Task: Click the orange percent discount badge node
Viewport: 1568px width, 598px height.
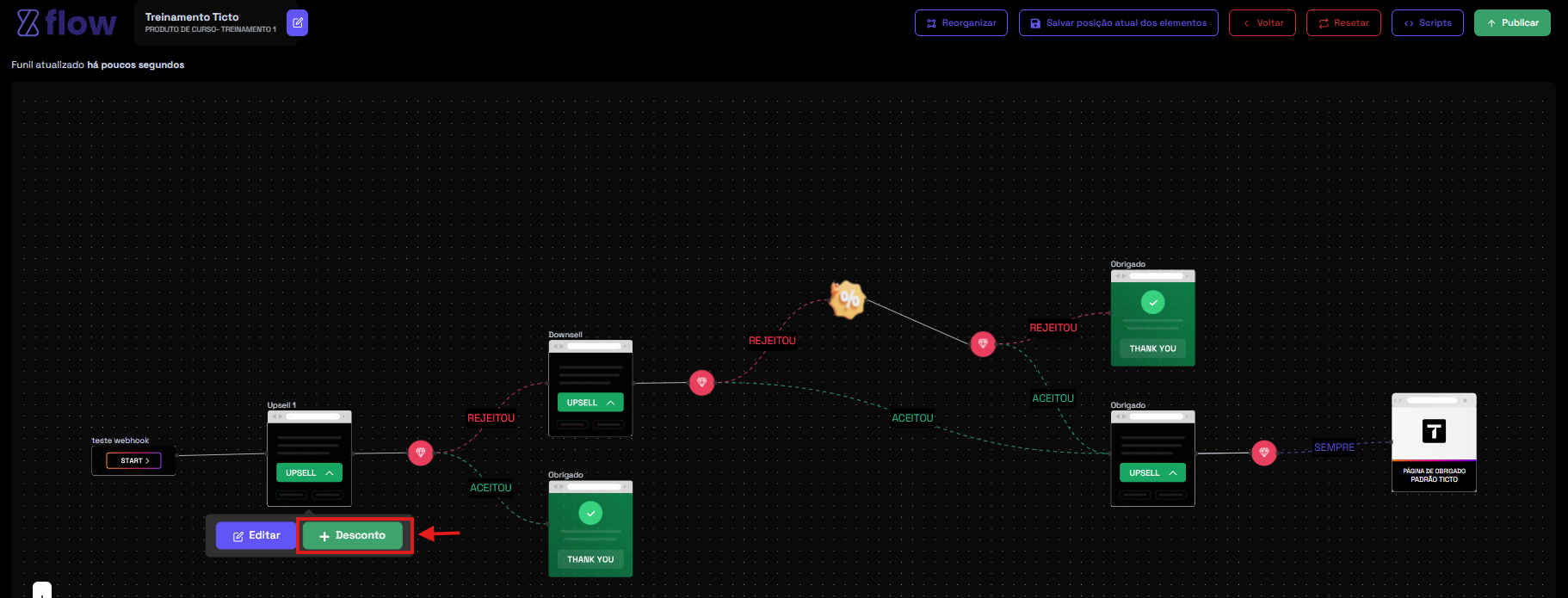Action: (x=848, y=299)
